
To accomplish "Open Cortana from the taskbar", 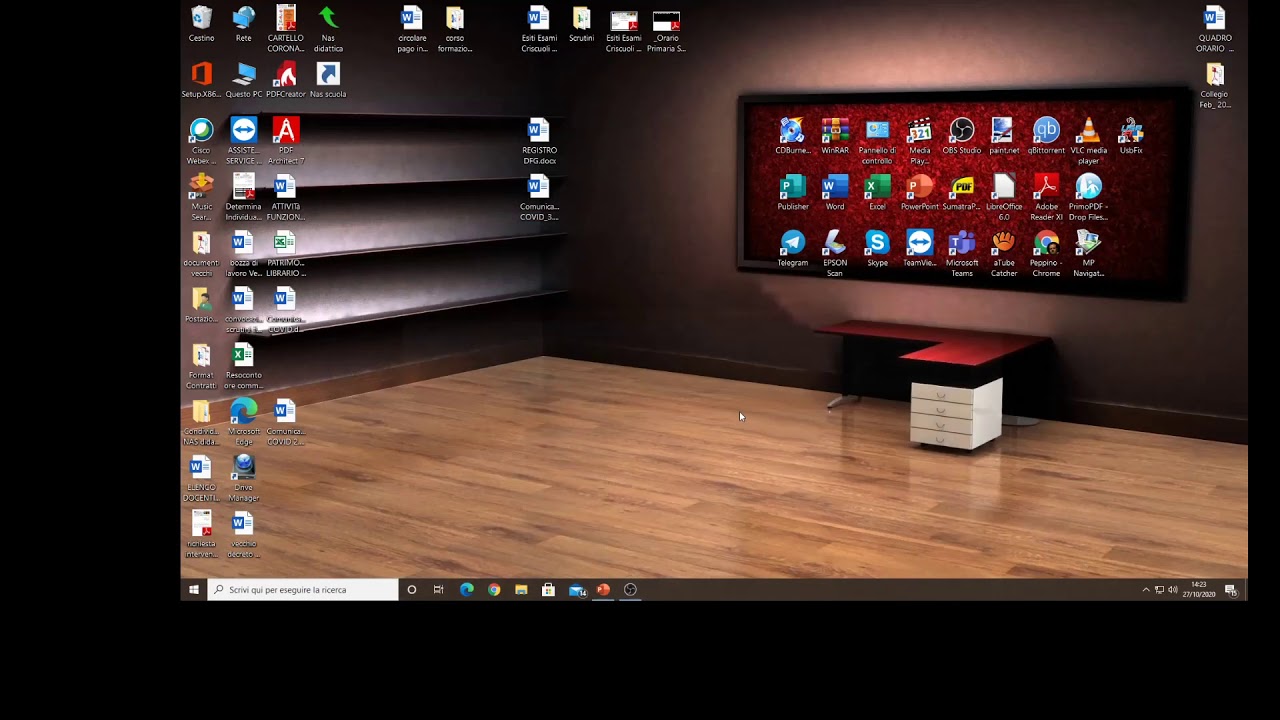I will click(411, 590).
